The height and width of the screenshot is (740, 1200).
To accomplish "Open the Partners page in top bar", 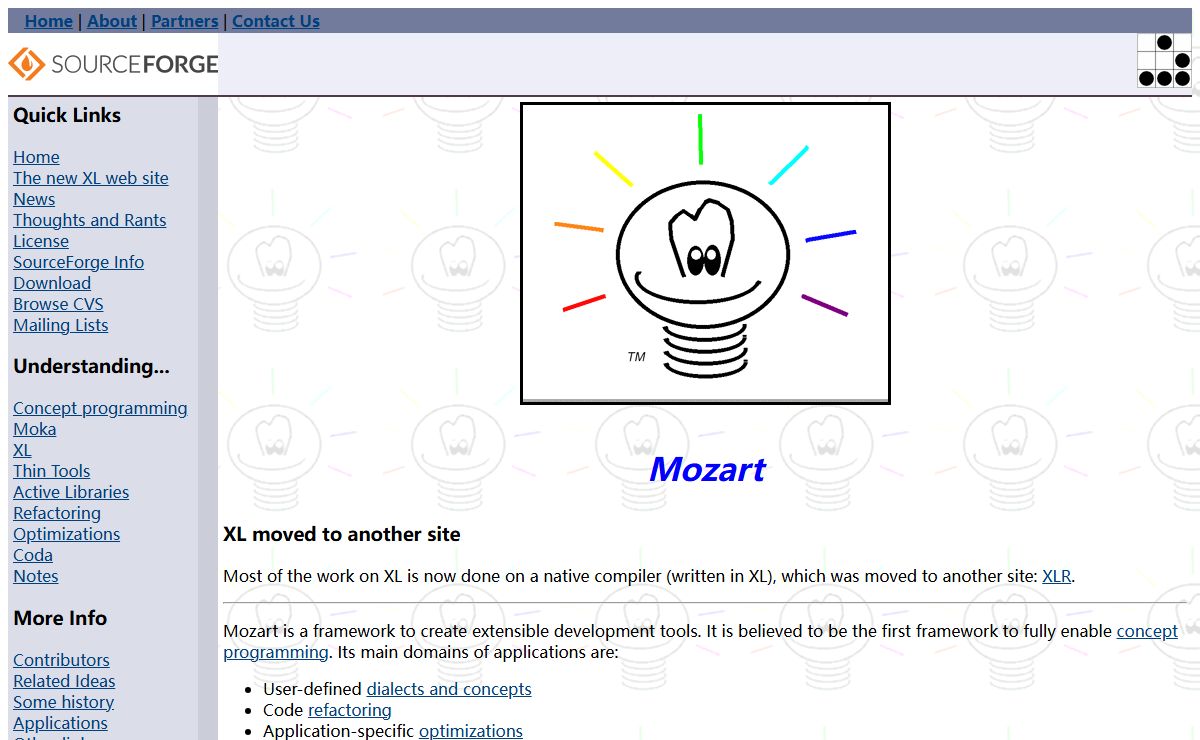I will click(185, 21).
